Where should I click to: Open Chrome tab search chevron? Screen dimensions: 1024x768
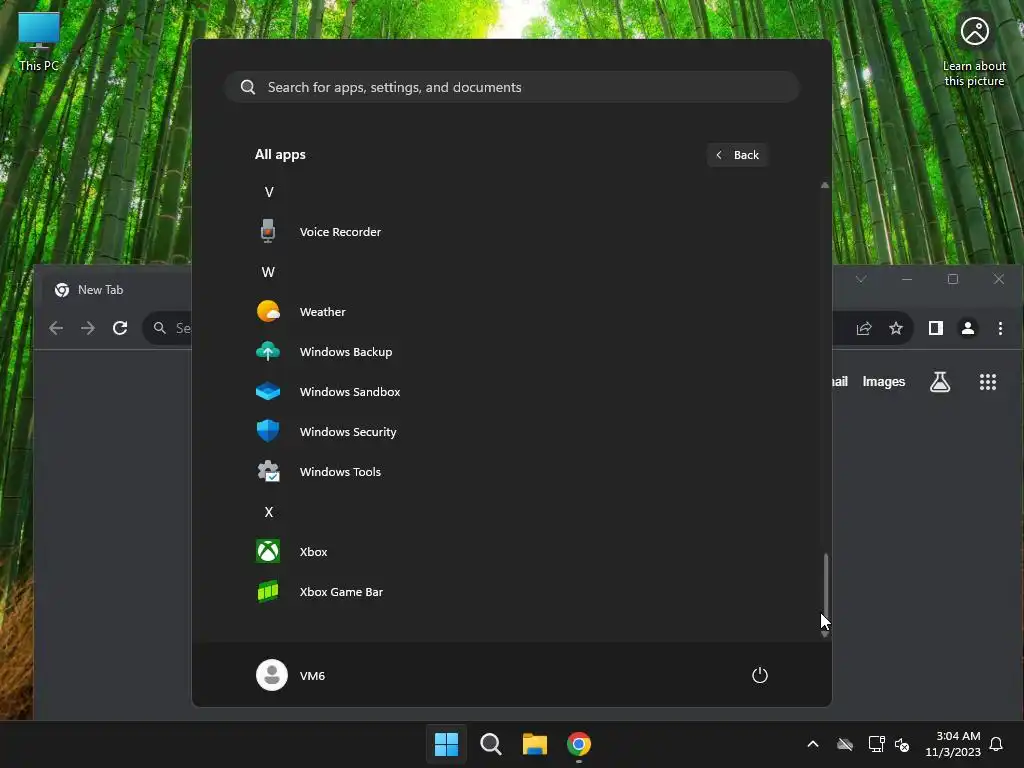point(861,280)
